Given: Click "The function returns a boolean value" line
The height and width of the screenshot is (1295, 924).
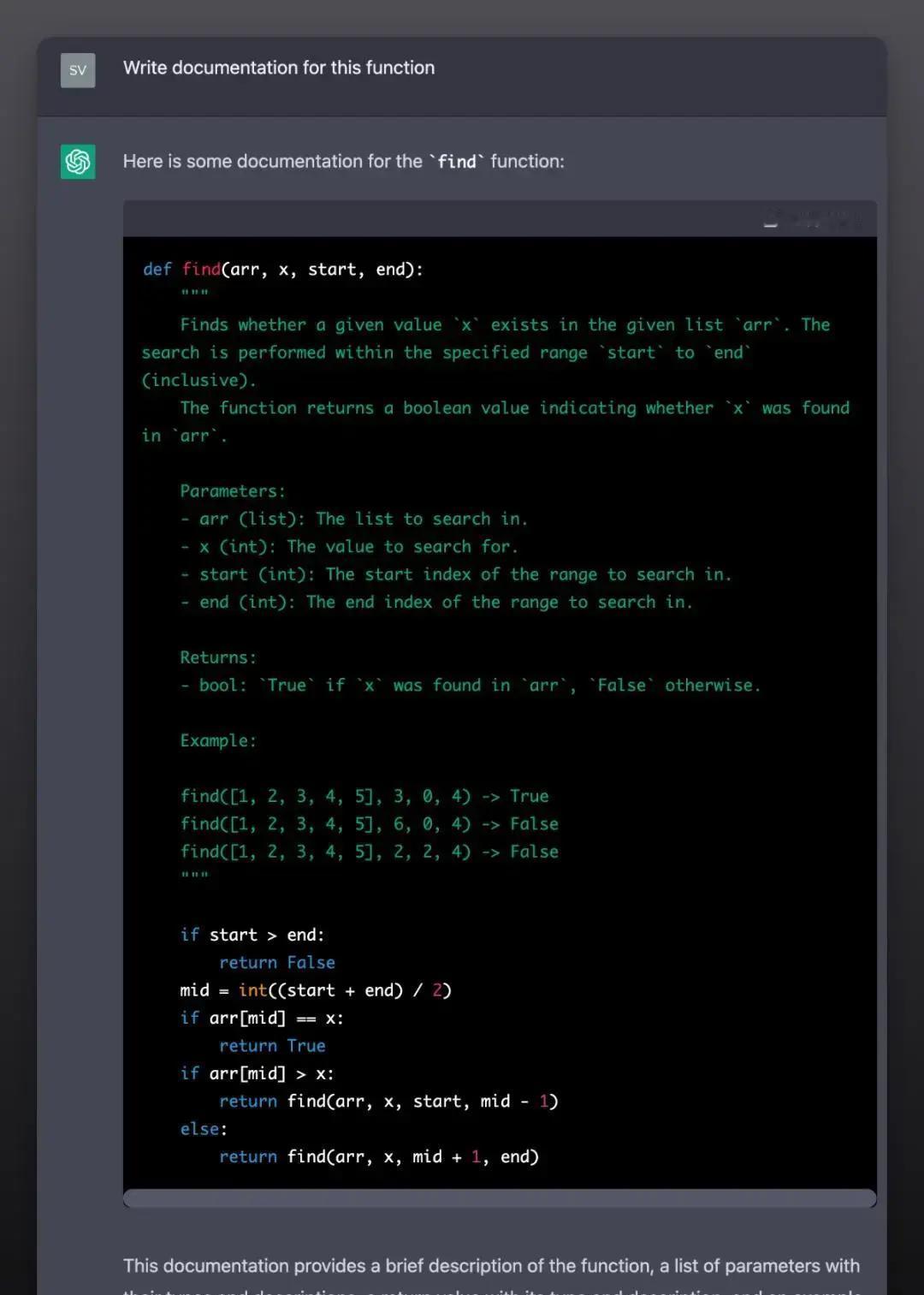Looking at the screenshot, I should 515,408.
